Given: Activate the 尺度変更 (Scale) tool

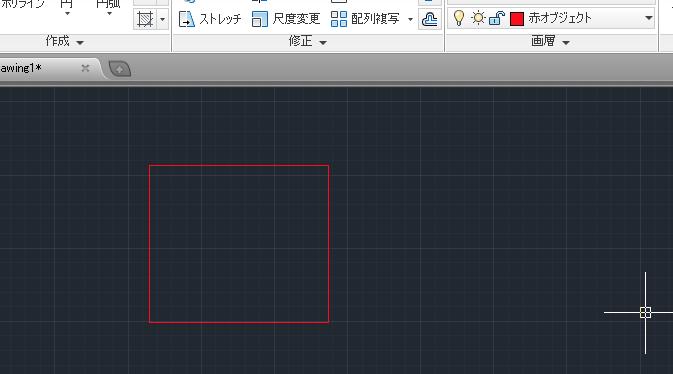Looking at the screenshot, I should point(286,19).
